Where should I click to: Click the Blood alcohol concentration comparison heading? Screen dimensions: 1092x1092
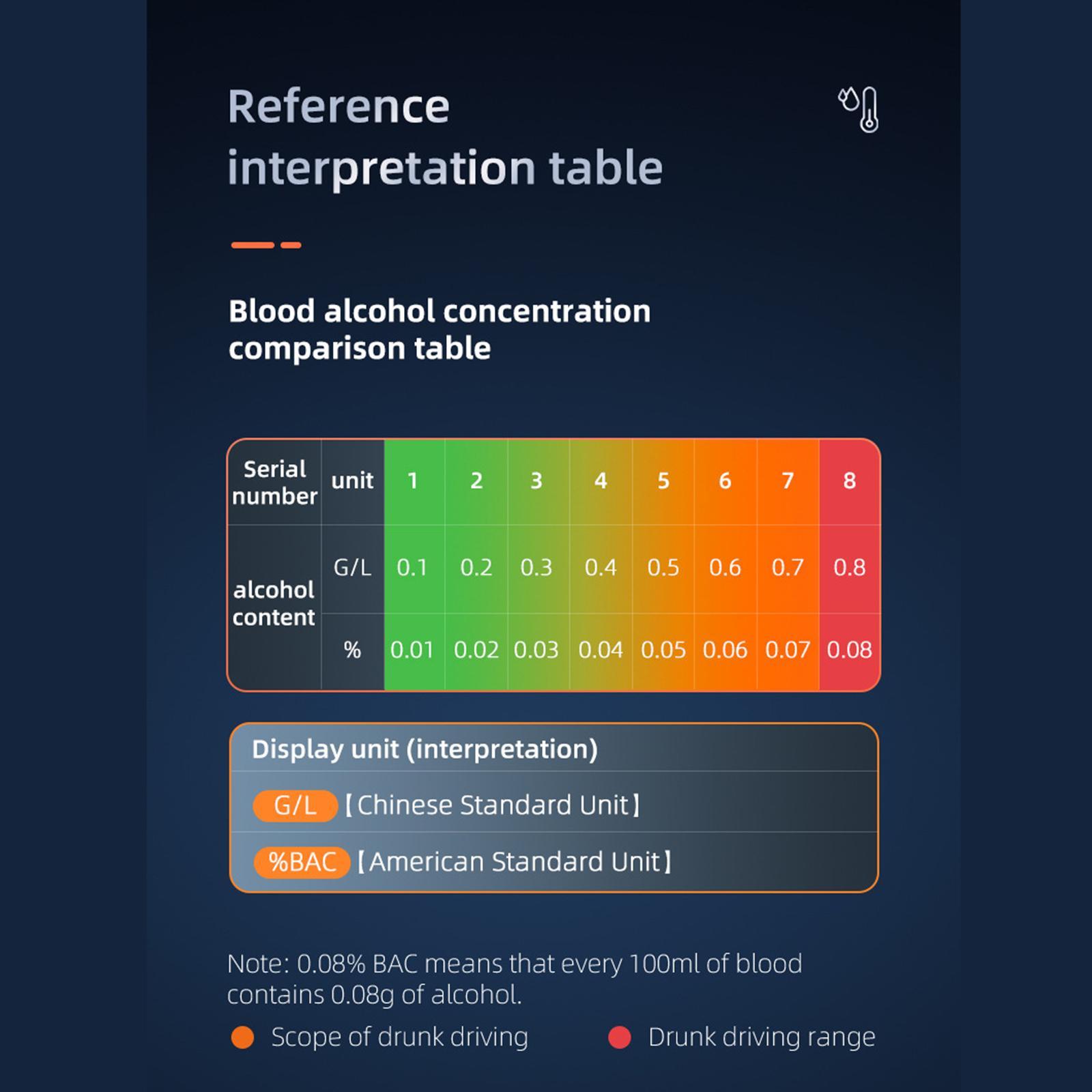[x=440, y=330]
